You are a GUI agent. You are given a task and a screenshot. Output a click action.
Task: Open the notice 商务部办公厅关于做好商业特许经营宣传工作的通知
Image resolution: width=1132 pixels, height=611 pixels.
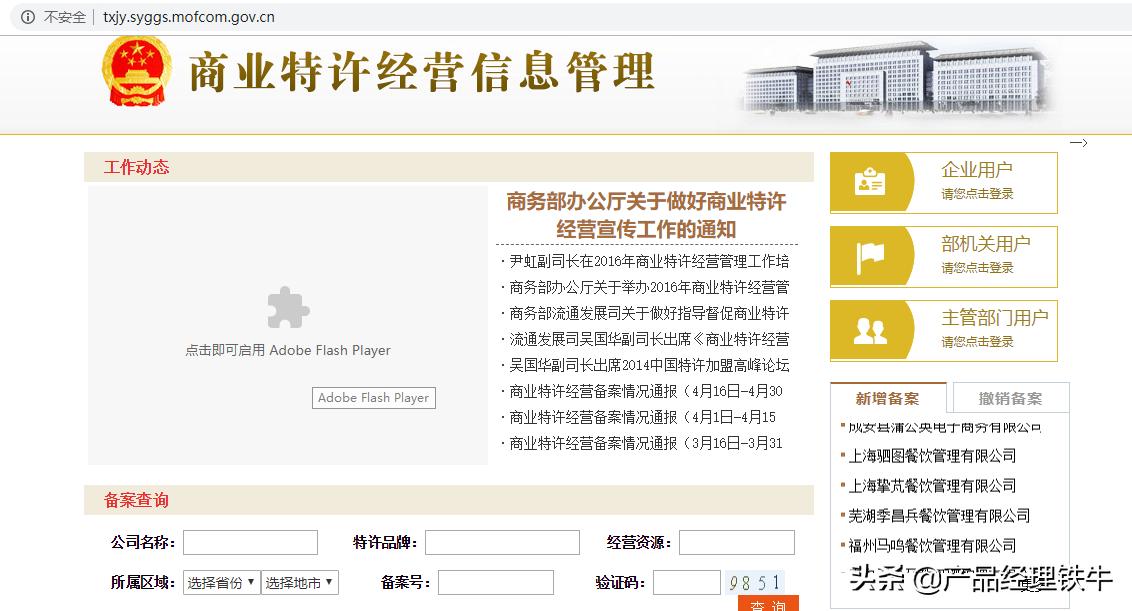coord(644,215)
